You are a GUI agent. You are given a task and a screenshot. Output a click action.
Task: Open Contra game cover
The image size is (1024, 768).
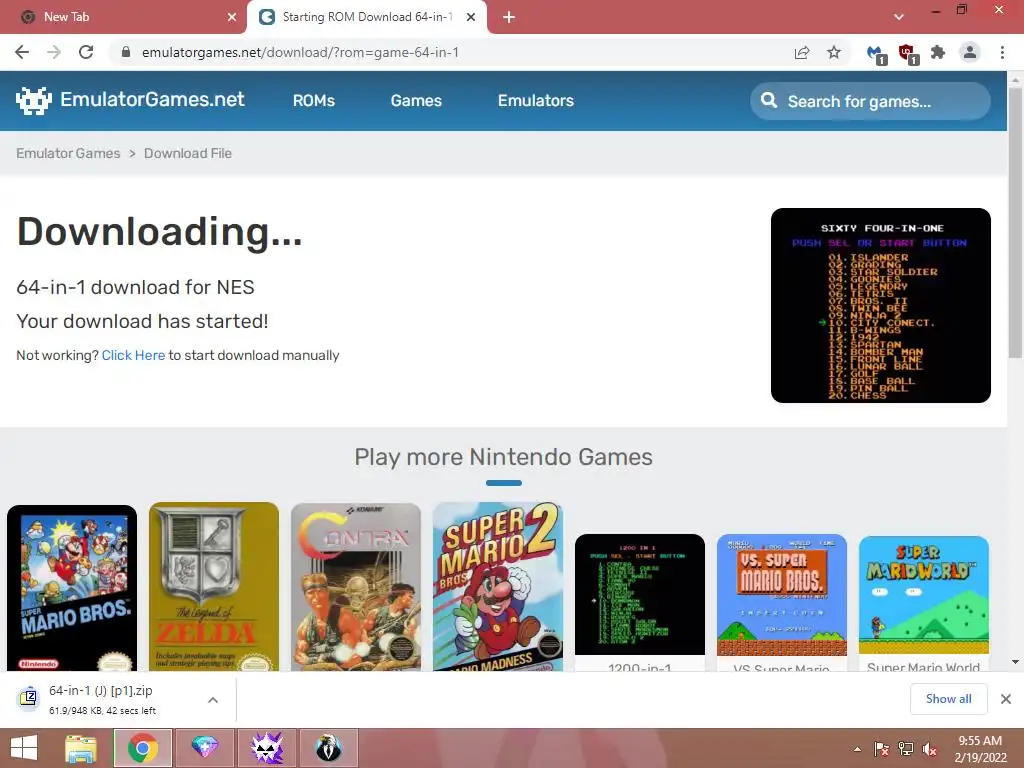click(x=356, y=587)
